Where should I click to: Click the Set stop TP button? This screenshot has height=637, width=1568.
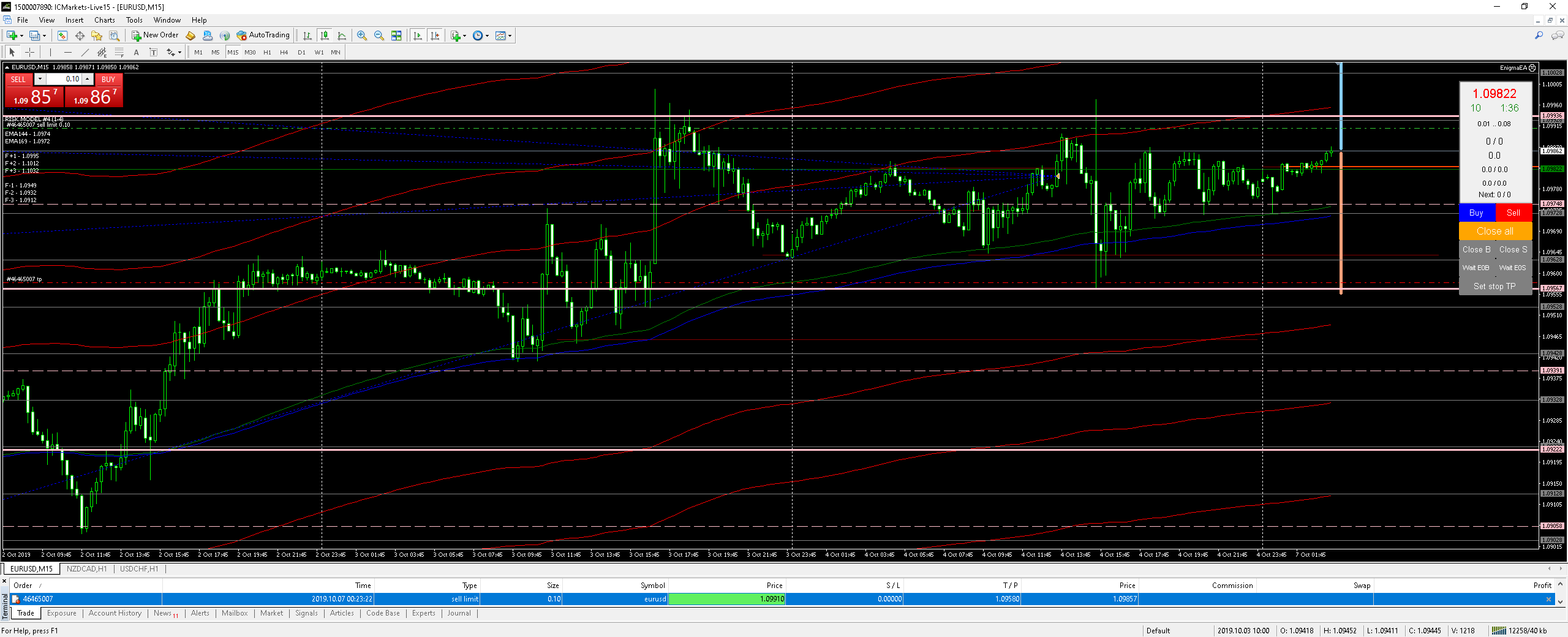point(1495,286)
